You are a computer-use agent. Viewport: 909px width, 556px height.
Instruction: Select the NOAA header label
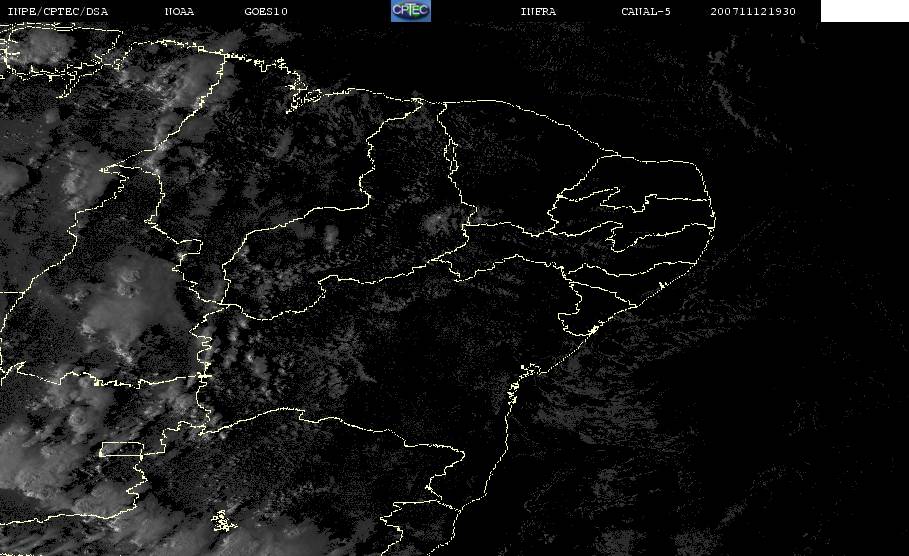click(x=180, y=12)
